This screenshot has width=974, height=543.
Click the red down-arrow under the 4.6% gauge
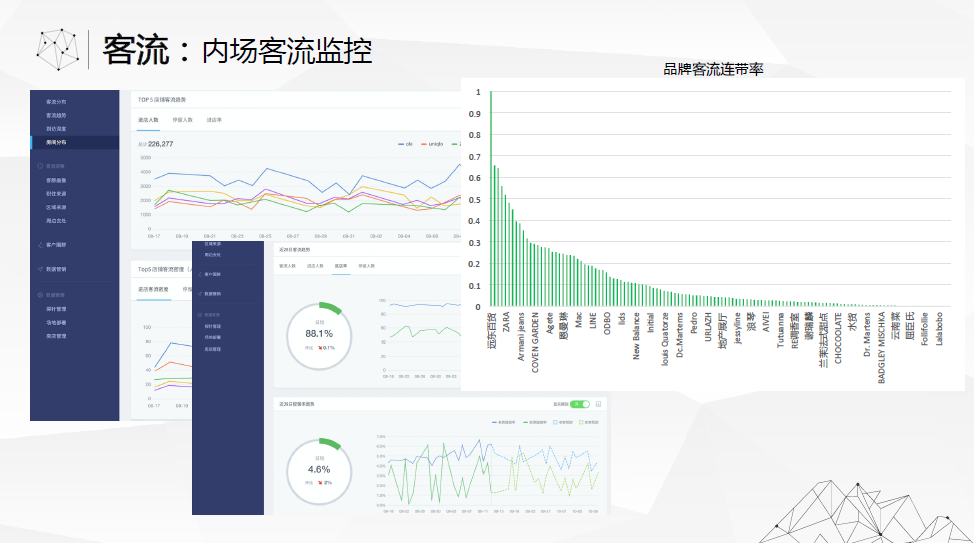click(x=321, y=483)
